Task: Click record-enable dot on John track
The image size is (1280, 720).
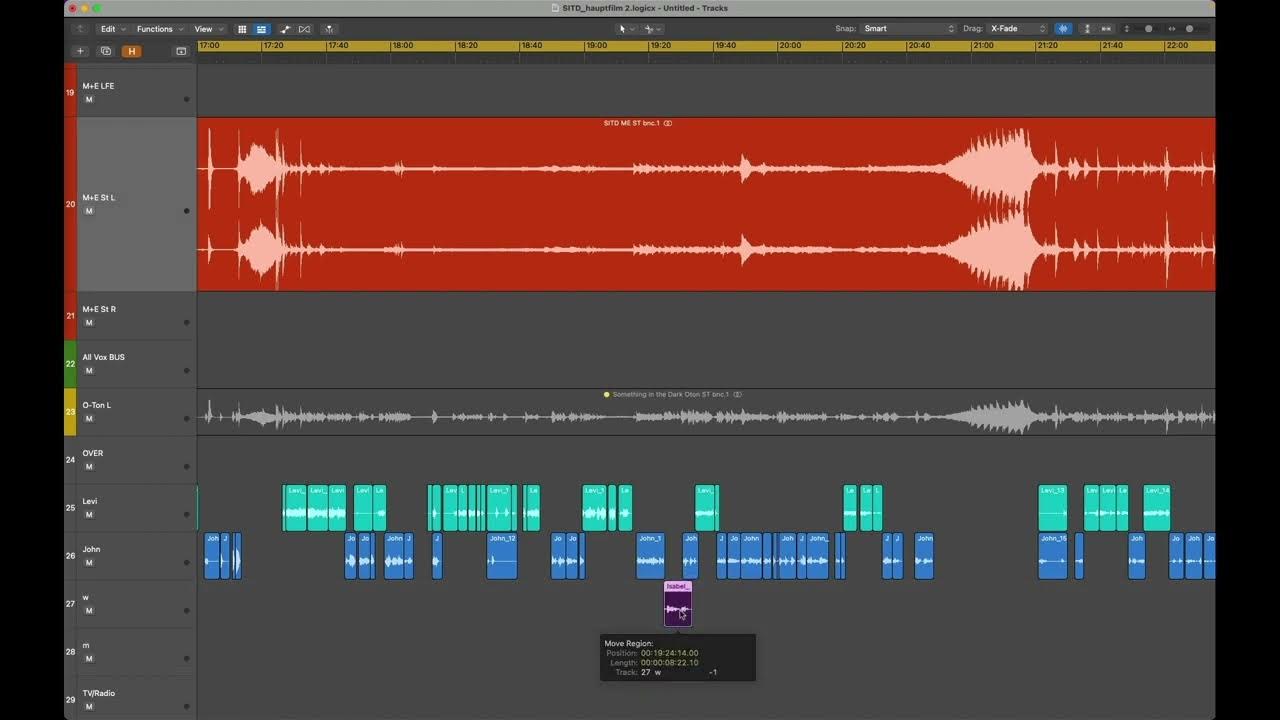Action: (x=186, y=563)
